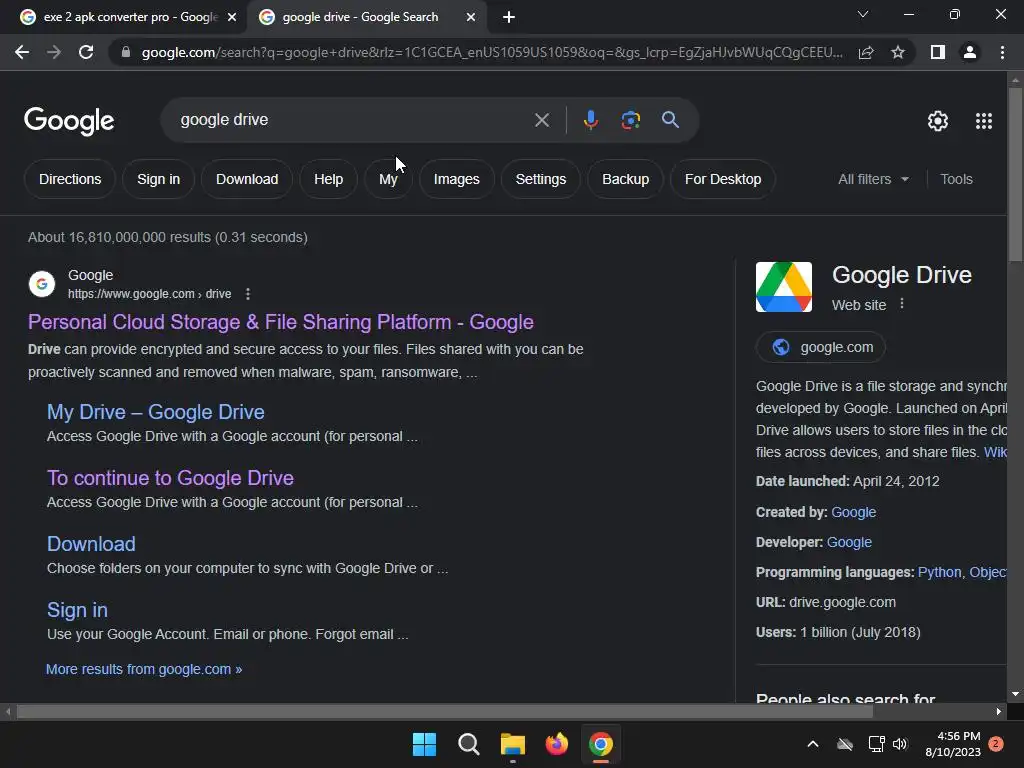Select the Backup filter chip

click(626, 179)
